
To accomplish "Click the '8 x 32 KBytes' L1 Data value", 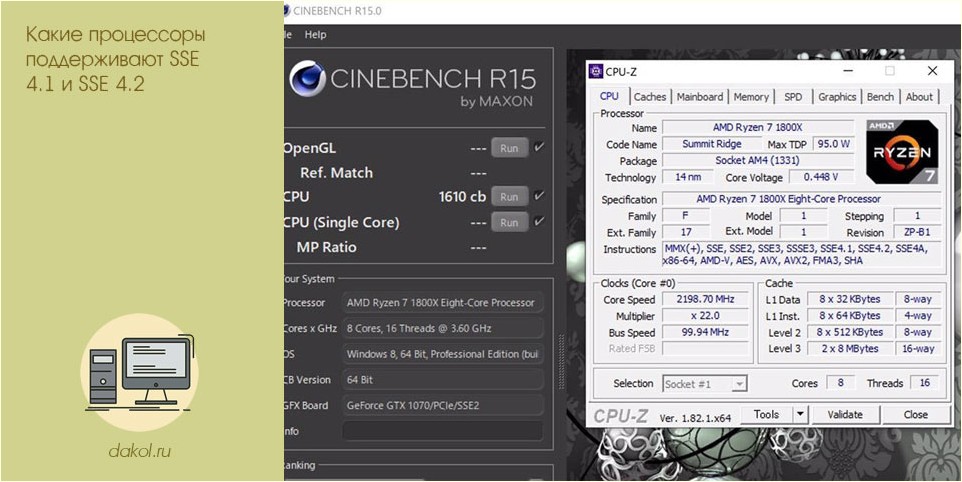I will 850,299.
